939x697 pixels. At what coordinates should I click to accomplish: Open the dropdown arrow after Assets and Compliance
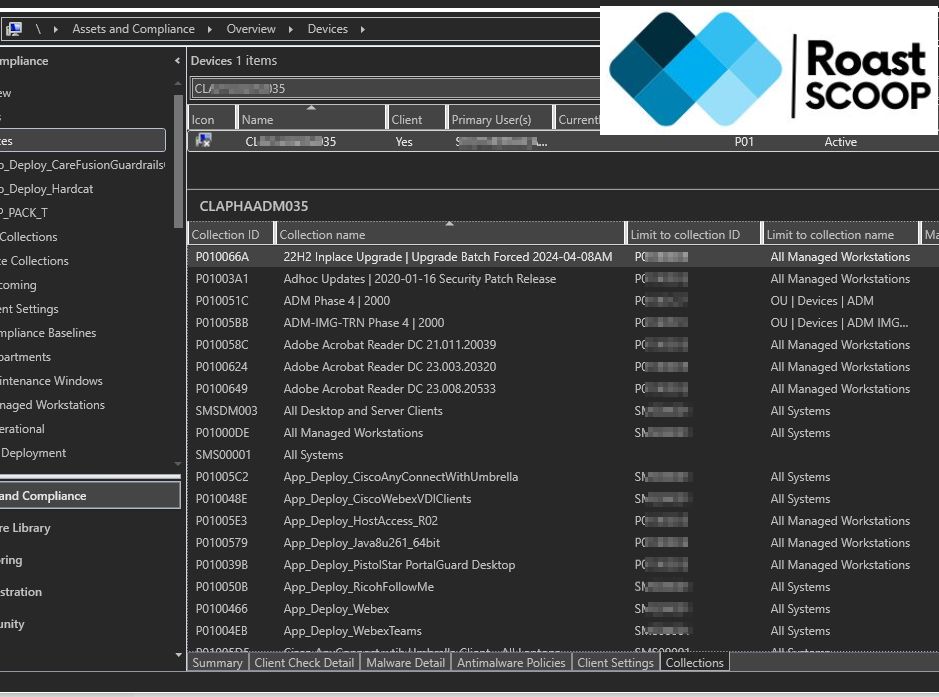pos(210,29)
